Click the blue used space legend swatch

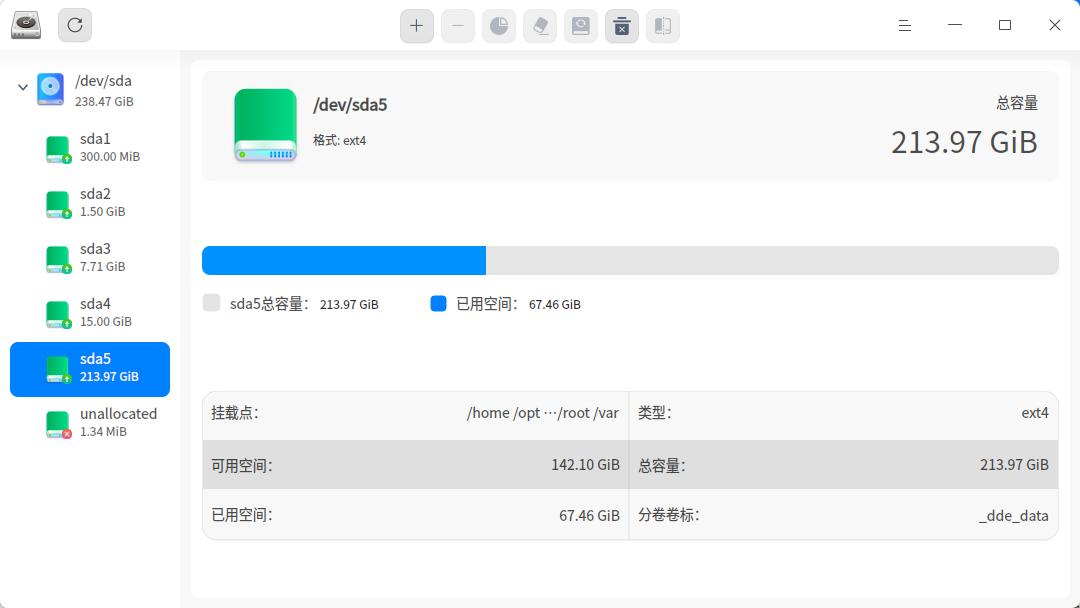pyautogui.click(x=438, y=303)
